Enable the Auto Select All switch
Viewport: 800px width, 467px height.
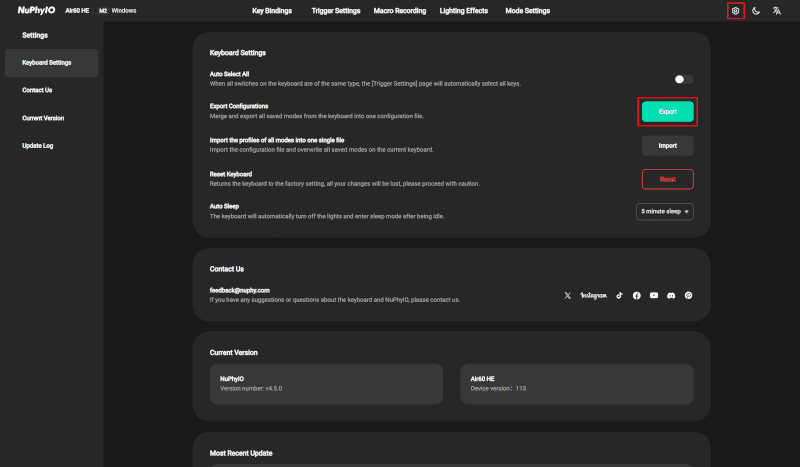683,79
